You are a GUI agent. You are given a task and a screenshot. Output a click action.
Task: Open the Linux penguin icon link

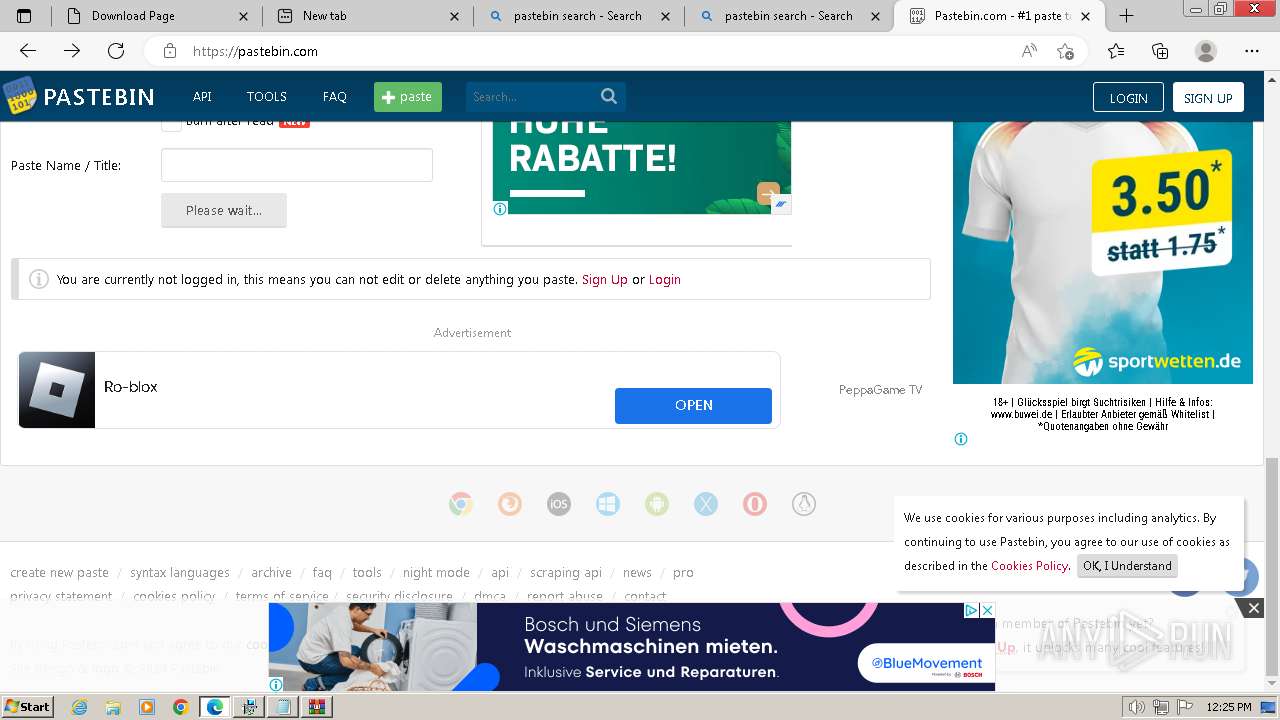pyautogui.click(x=804, y=504)
